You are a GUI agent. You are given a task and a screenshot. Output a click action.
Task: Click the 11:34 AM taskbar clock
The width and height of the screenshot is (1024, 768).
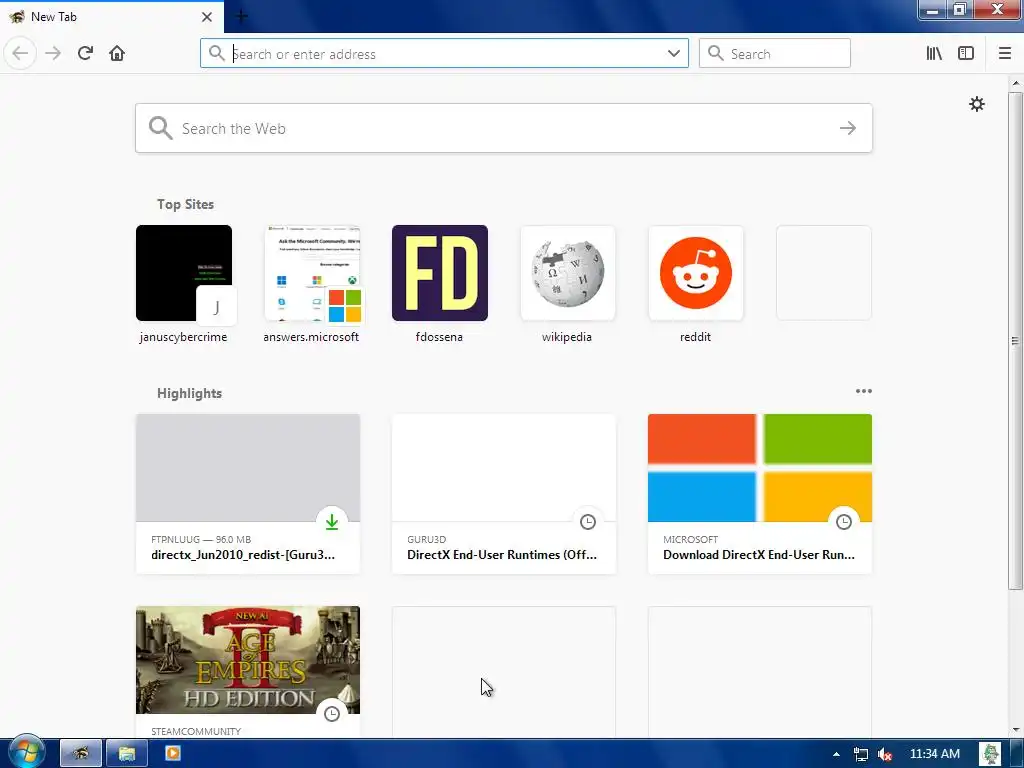935,754
